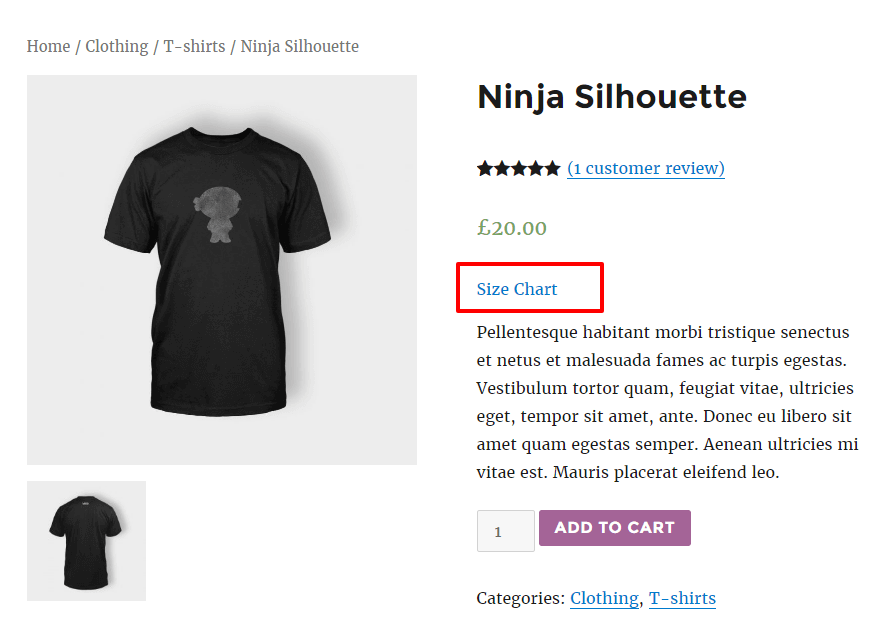Click the first star in the rating

pos(485,168)
